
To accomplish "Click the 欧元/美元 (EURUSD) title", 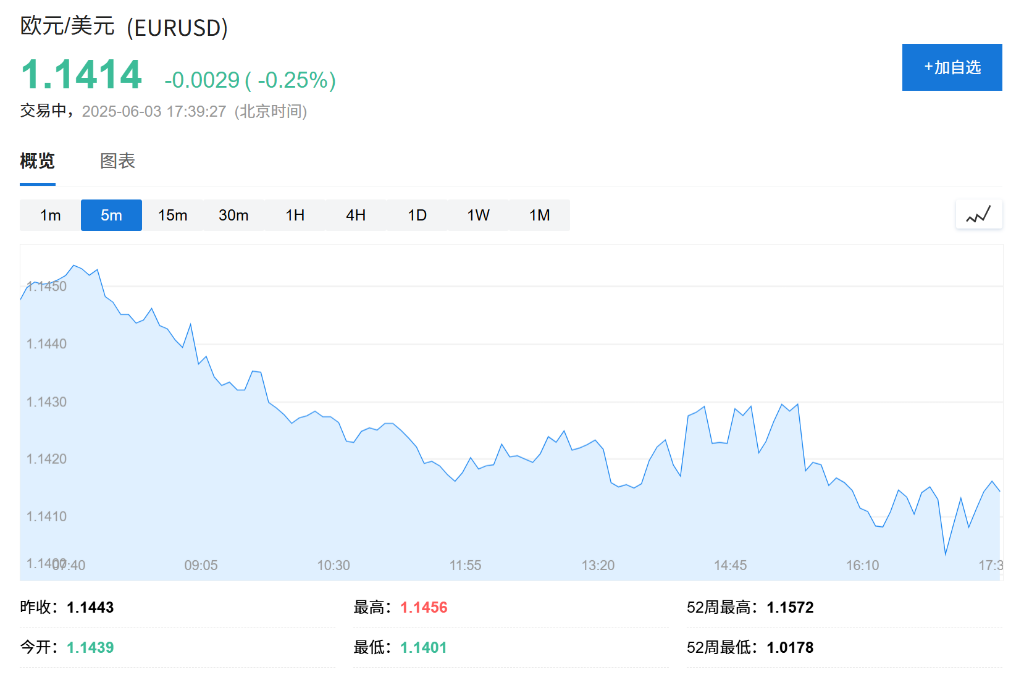I will (x=124, y=28).
